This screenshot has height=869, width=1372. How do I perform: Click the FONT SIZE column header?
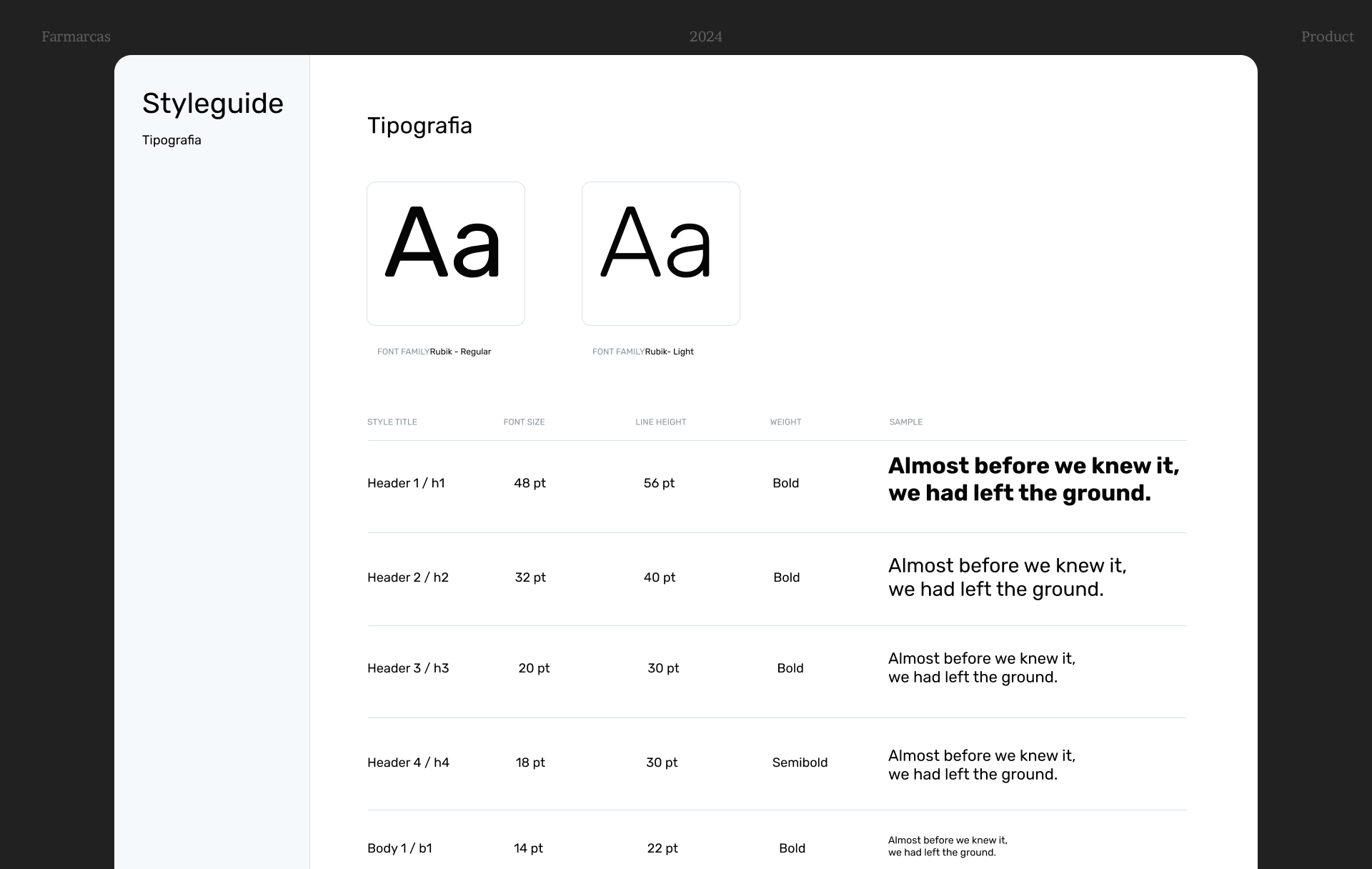pos(524,422)
